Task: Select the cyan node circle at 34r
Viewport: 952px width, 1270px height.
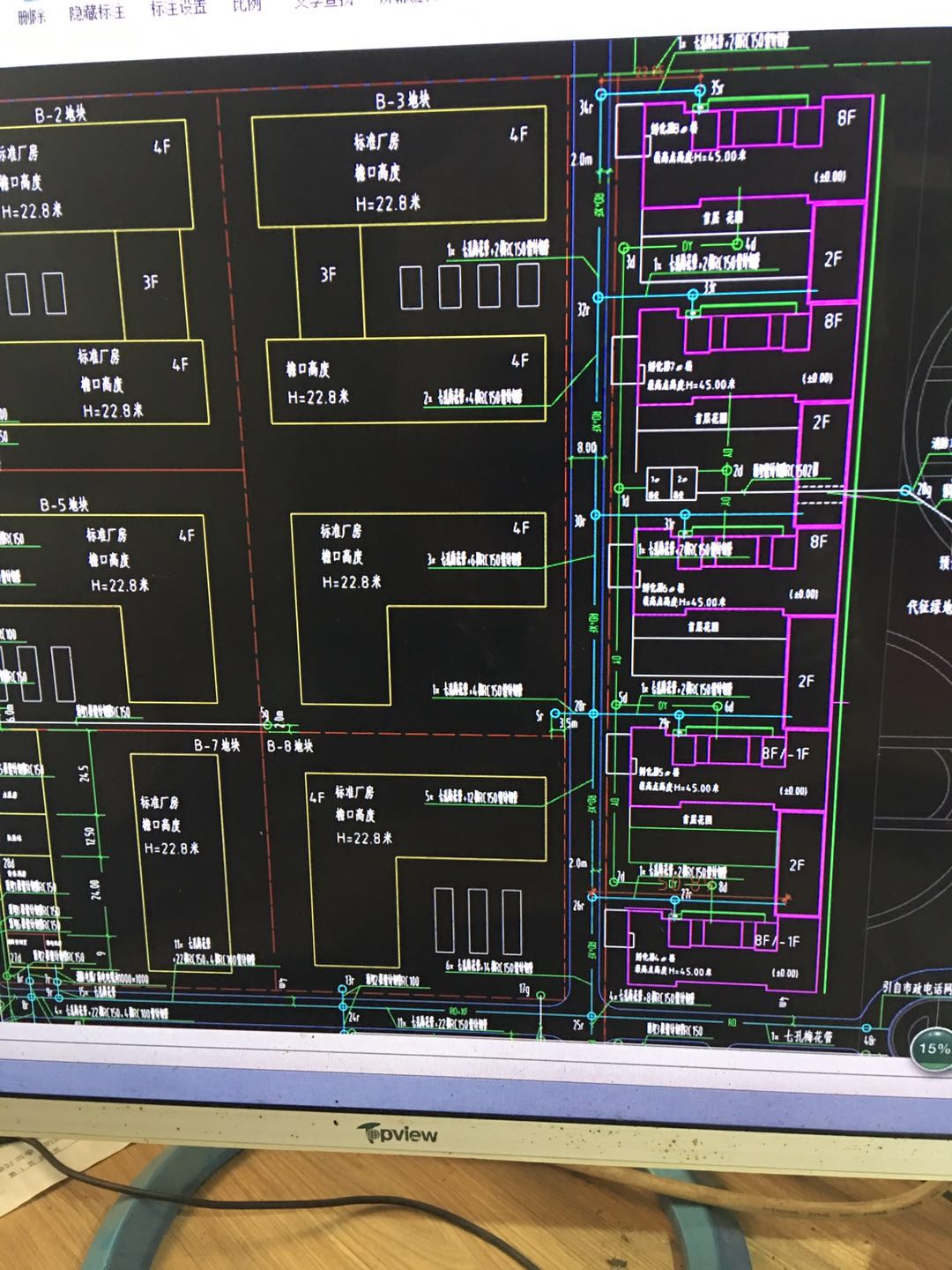Action: pos(601,94)
